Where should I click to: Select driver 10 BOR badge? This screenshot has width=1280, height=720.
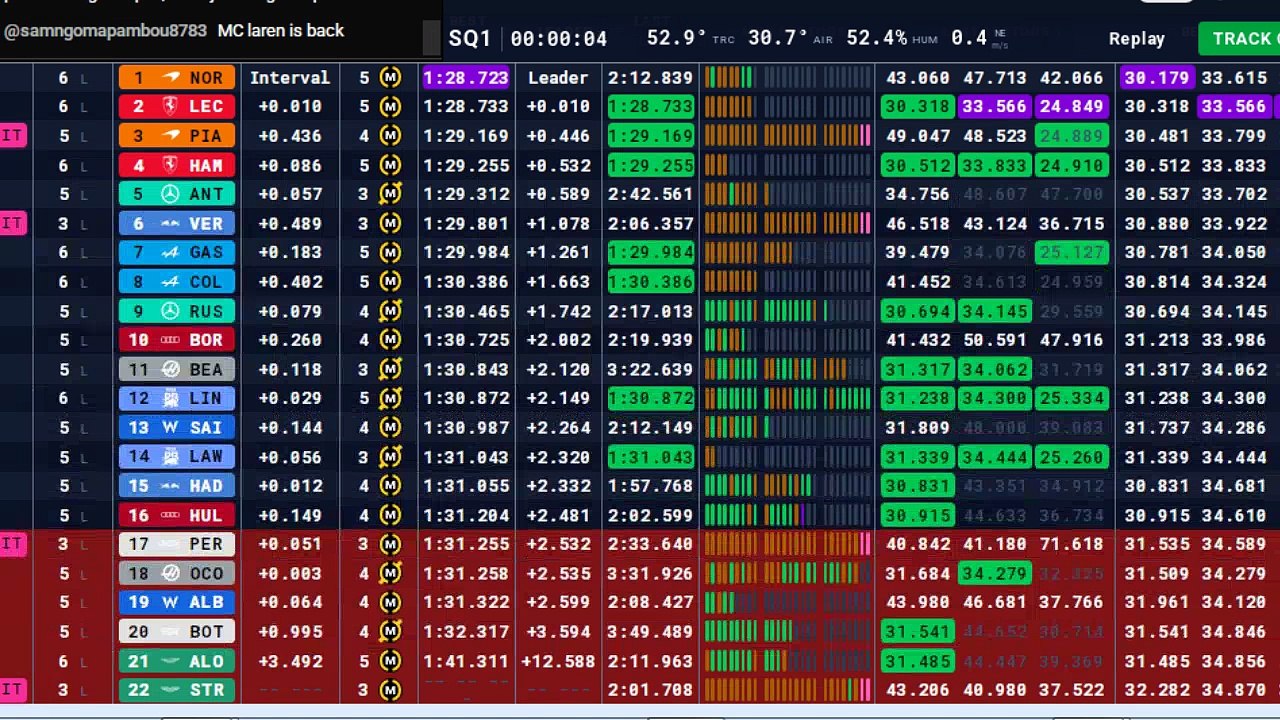click(177, 340)
